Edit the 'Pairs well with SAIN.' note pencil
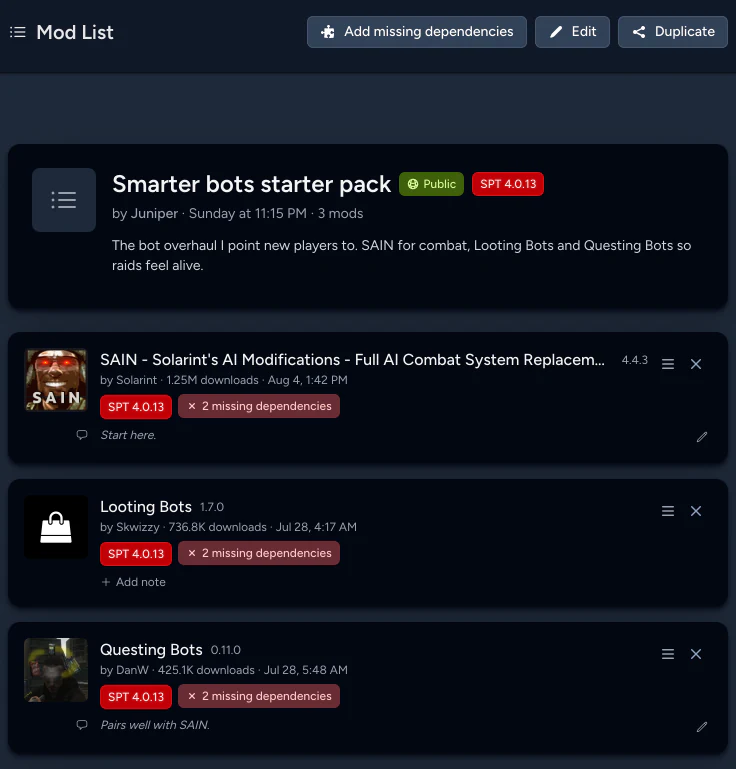 (x=702, y=727)
